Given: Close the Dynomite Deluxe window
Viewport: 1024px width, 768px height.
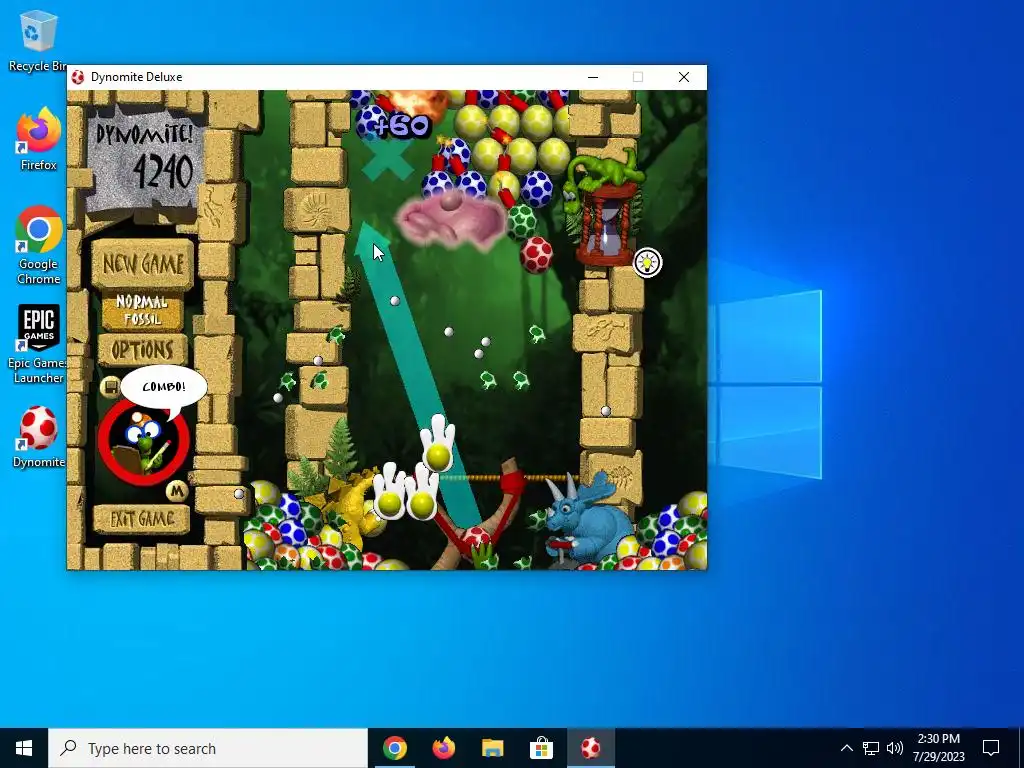Looking at the screenshot, I should click(x=684, y=77).
